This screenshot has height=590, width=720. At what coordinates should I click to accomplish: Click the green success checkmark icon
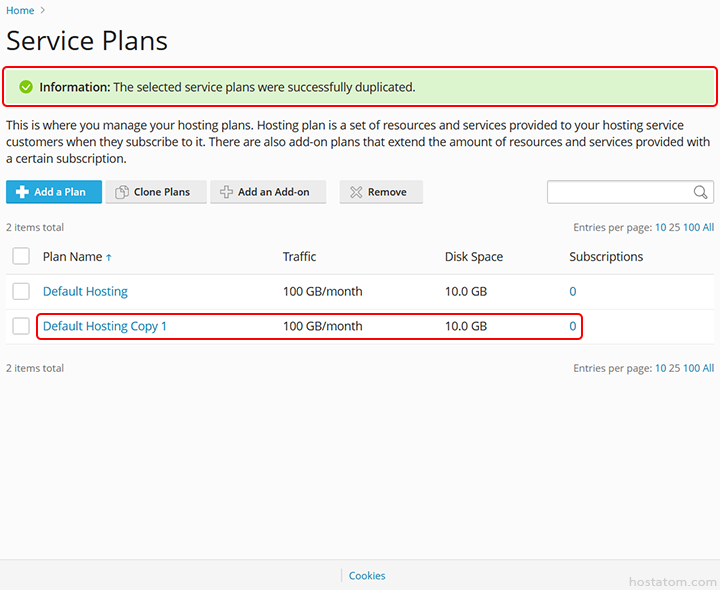click(26, 87)
